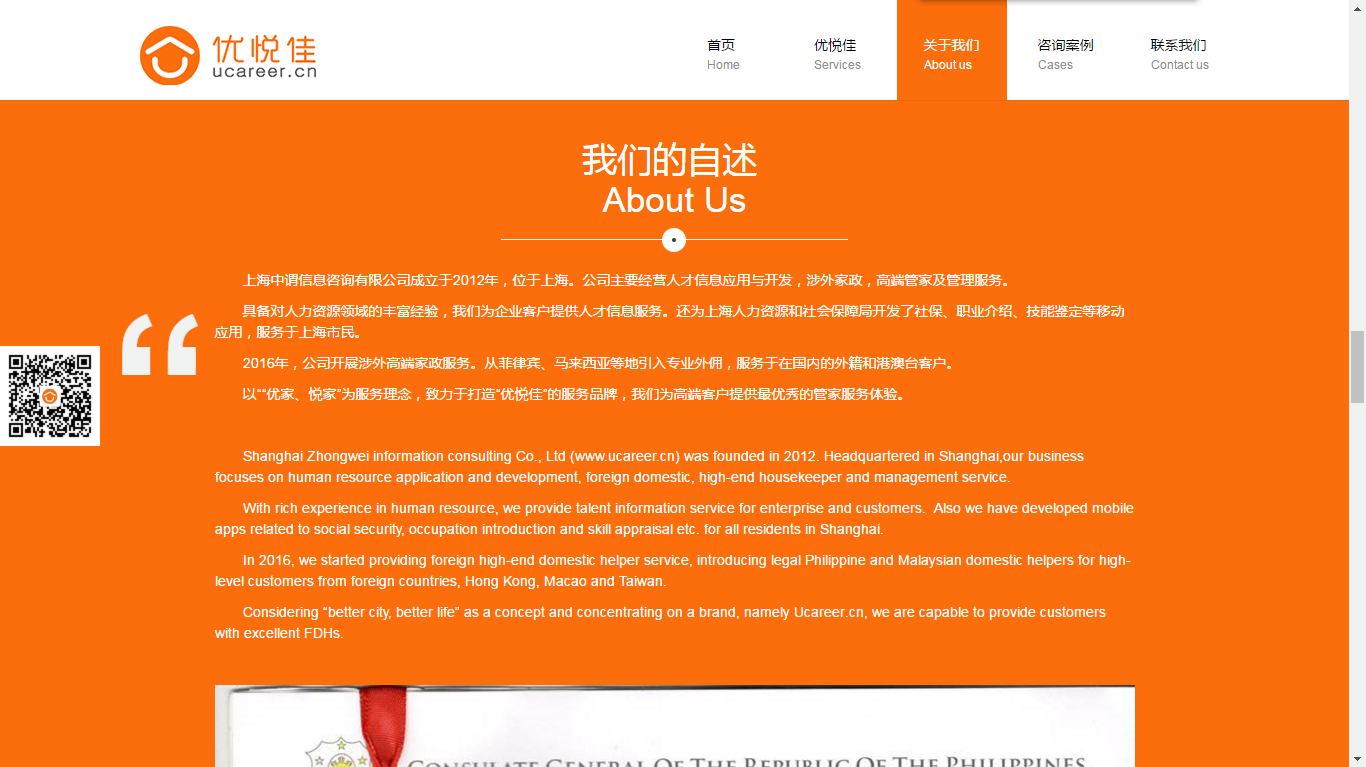This screenshot has height=767, width=1366.
Task: Select the About us tab
Action: [951, 50]
